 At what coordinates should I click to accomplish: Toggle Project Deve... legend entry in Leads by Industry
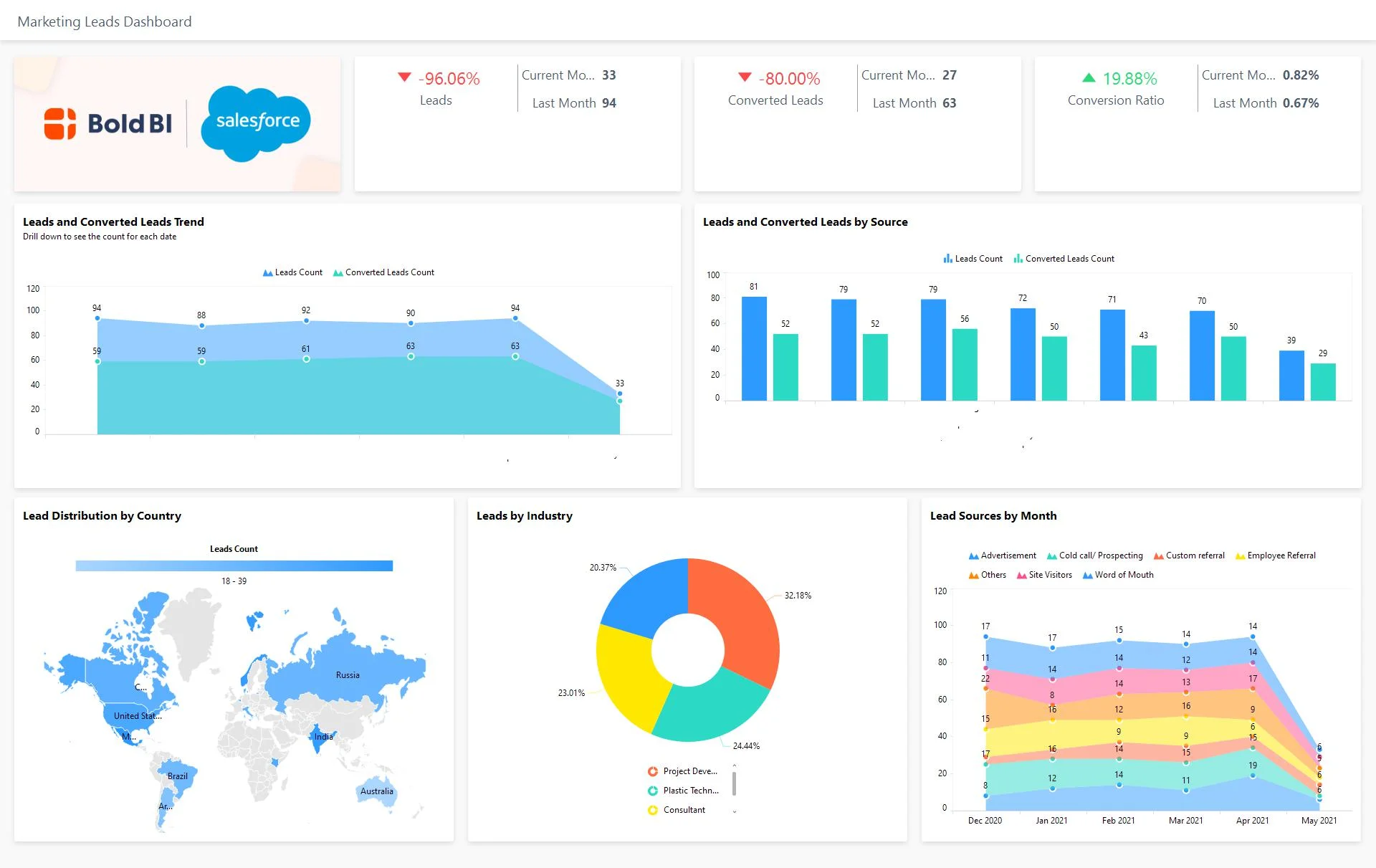coord(682,771)
